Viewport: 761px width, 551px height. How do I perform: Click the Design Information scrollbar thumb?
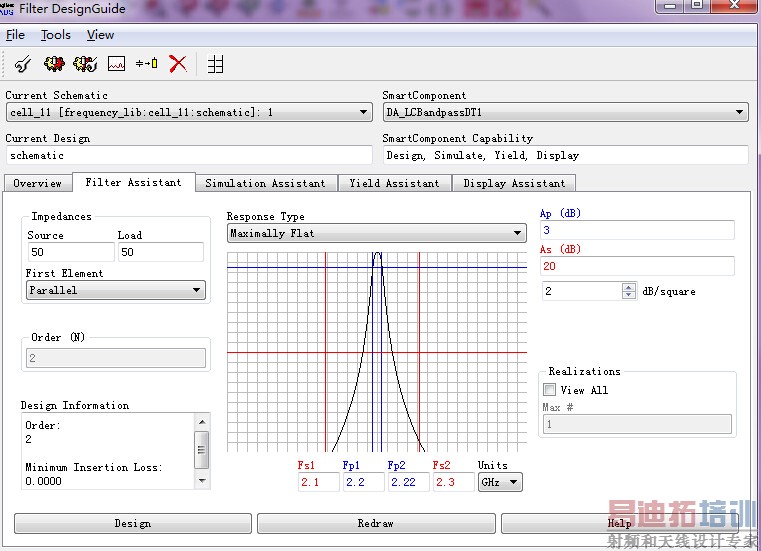(x=202, y=450)
